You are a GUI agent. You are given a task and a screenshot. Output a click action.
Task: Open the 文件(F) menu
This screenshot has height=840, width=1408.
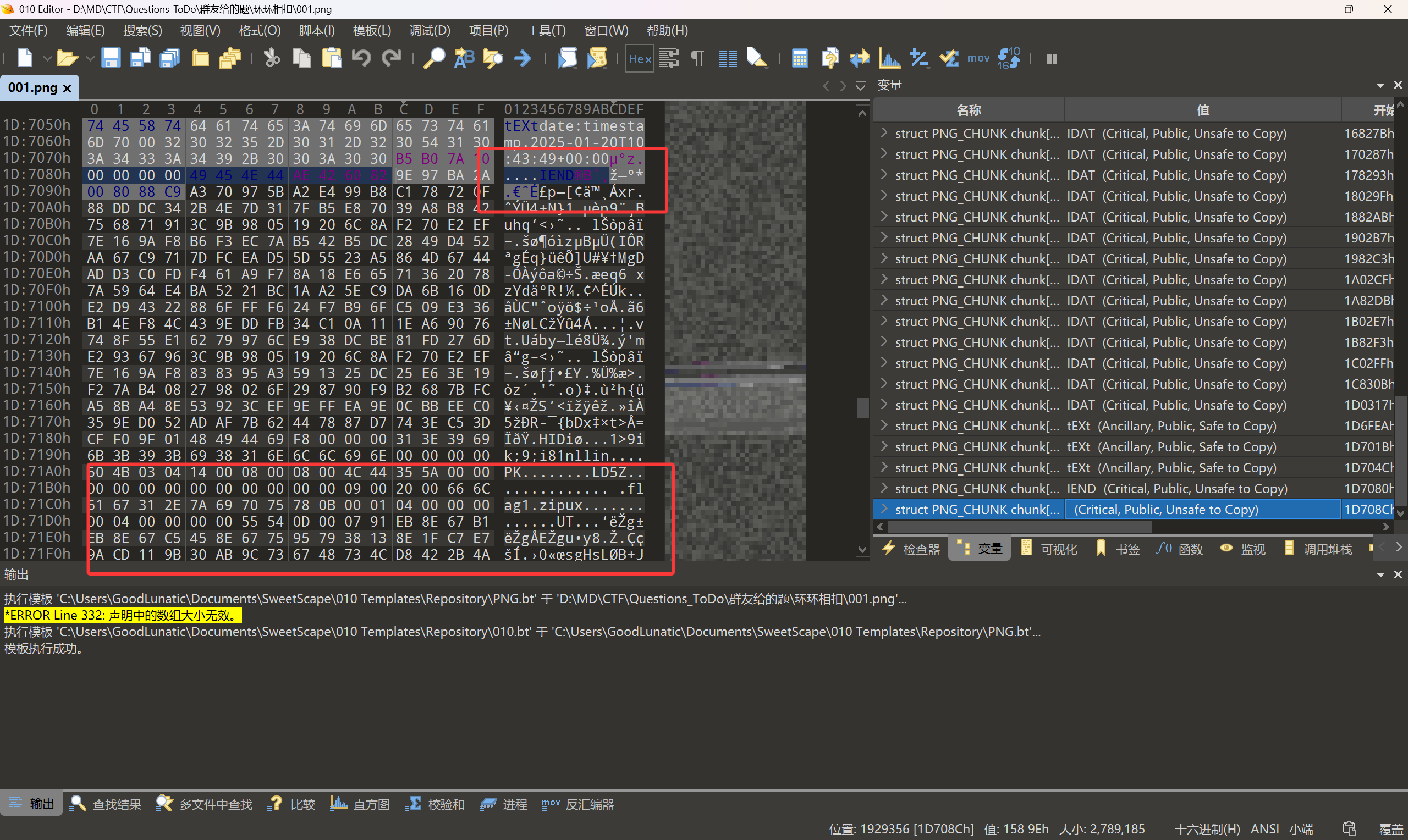(28, 31)
